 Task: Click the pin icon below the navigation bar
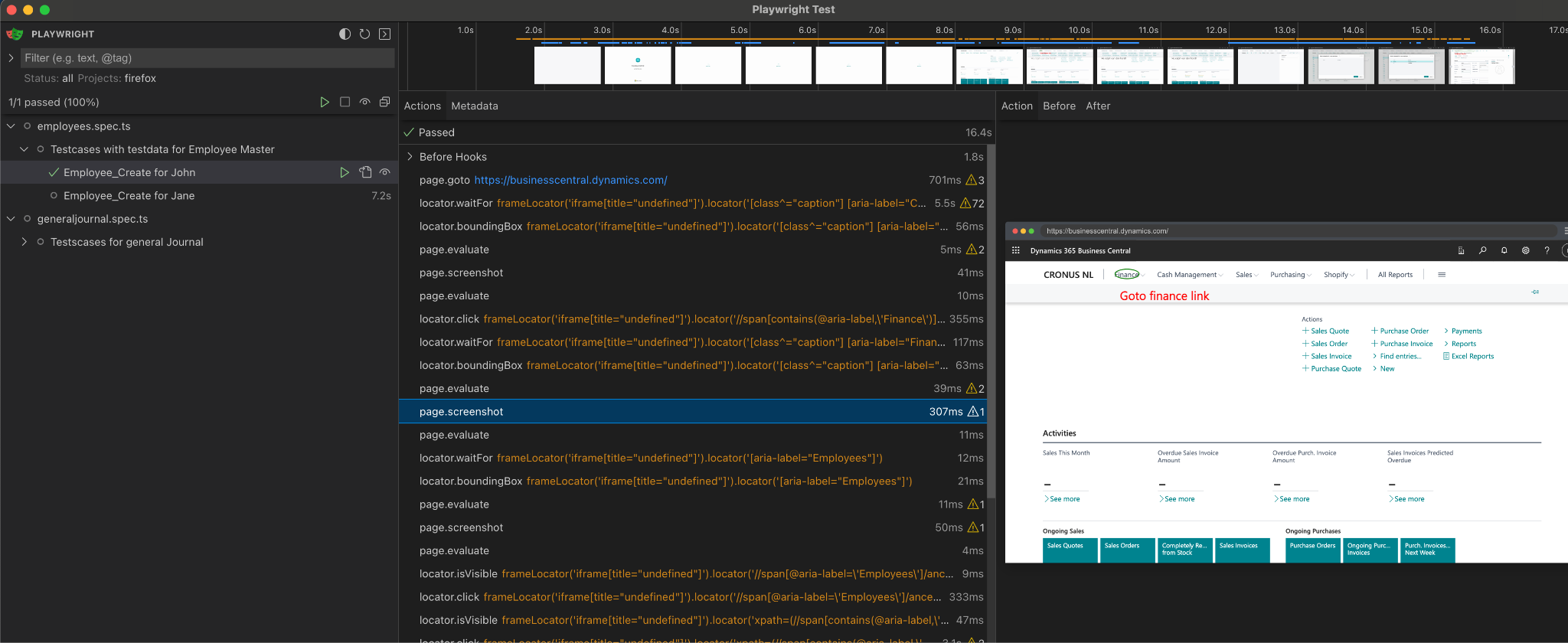pyautogui.click(x=1535, y=292)
